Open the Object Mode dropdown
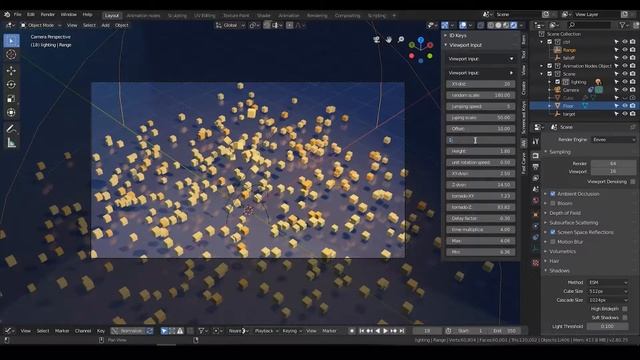 click(40, 25)
